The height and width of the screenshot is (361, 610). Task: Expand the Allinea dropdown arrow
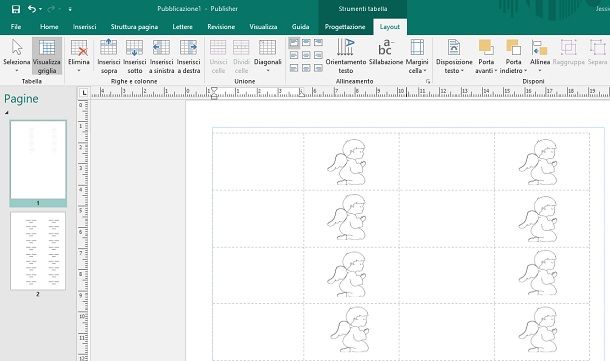(x=540, y=71)
